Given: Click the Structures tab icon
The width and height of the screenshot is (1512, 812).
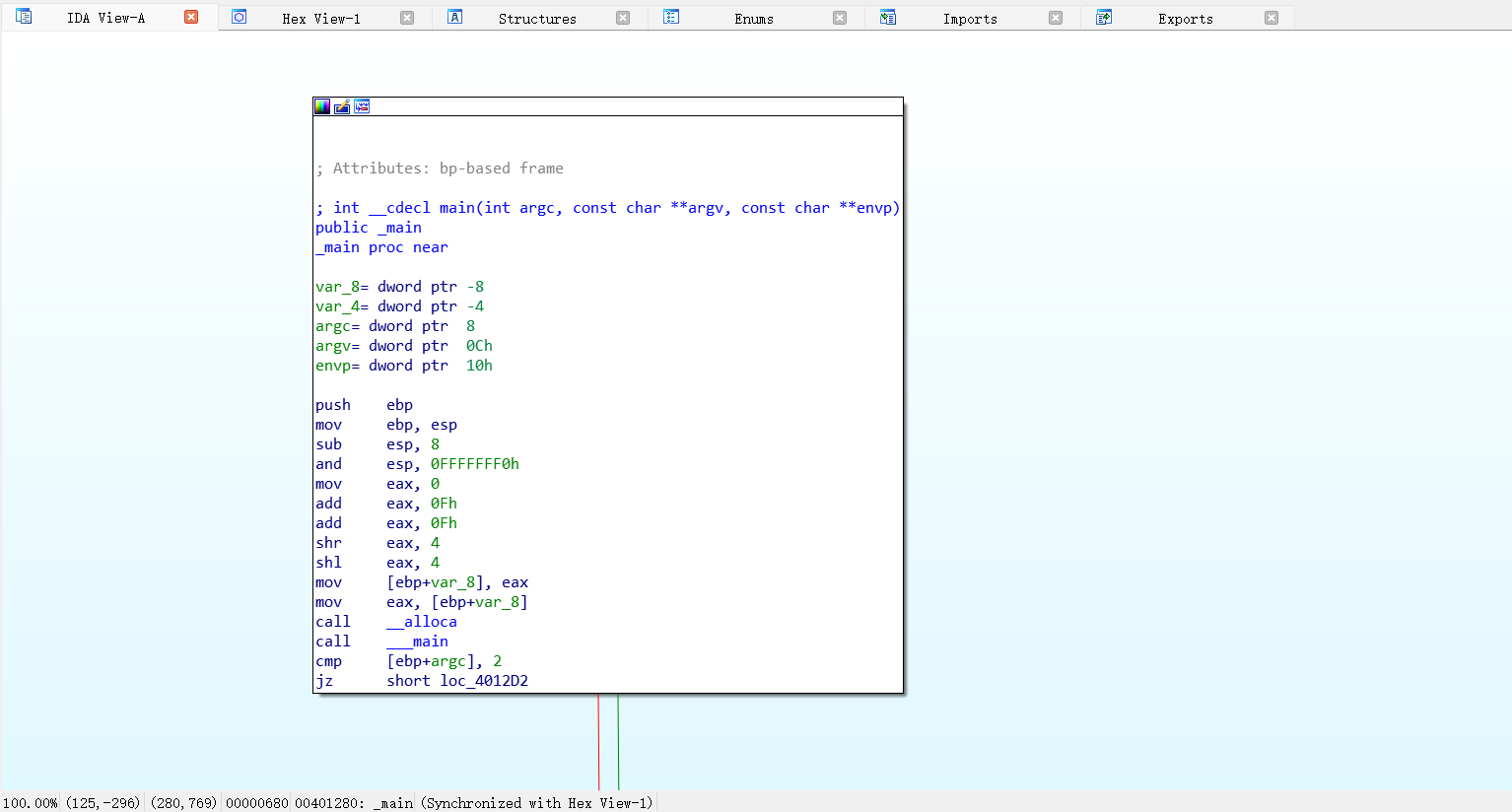Looking at the screenshot, I should click(x=454, y=17).
